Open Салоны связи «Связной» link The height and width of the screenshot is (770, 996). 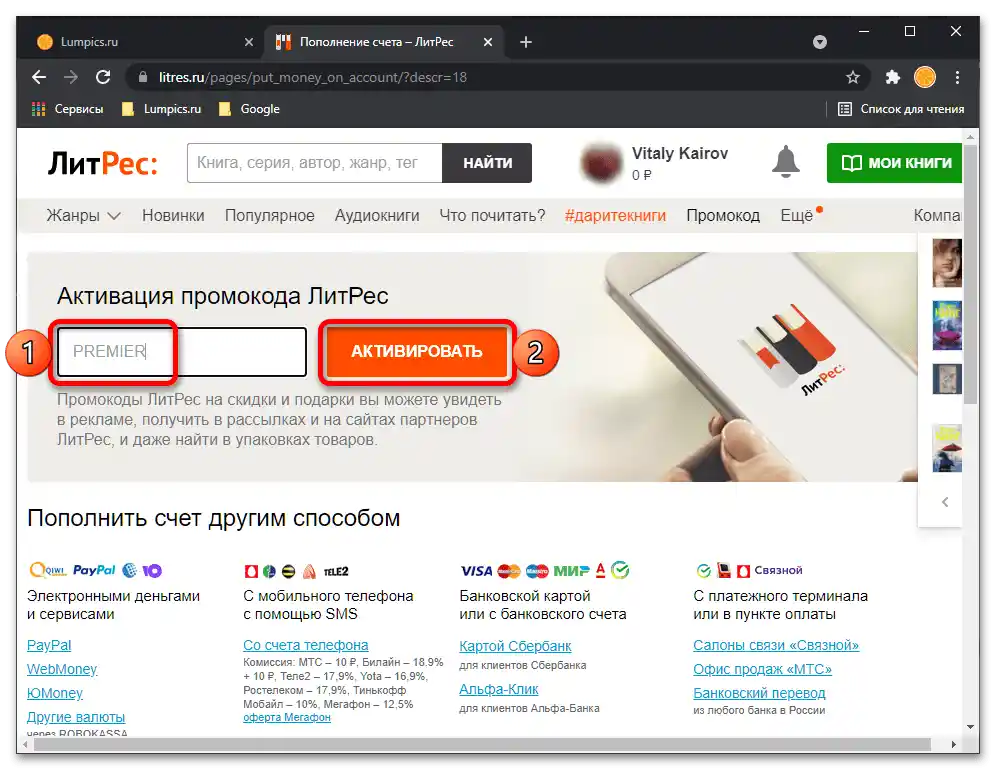(776, 645)
